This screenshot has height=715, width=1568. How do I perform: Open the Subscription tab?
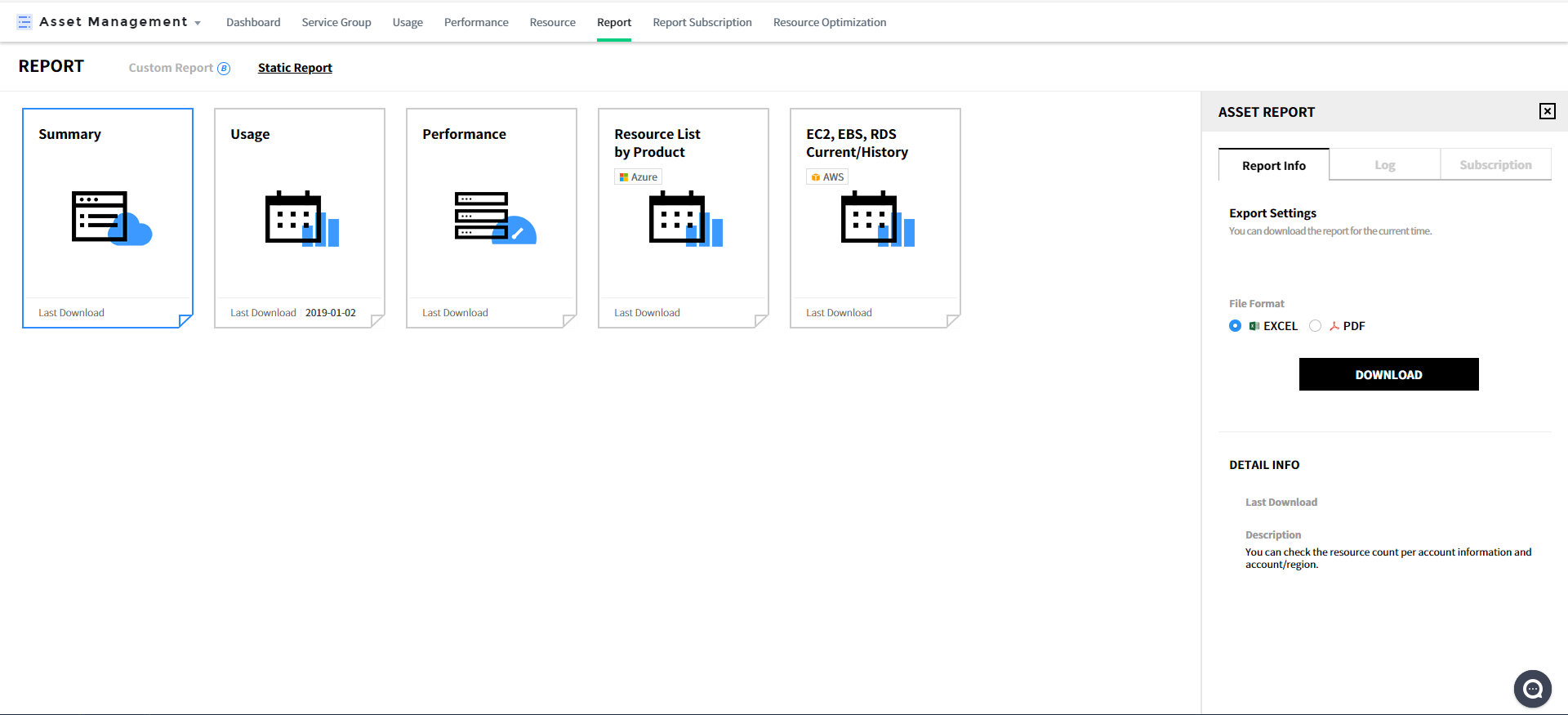click(1495, 165)
